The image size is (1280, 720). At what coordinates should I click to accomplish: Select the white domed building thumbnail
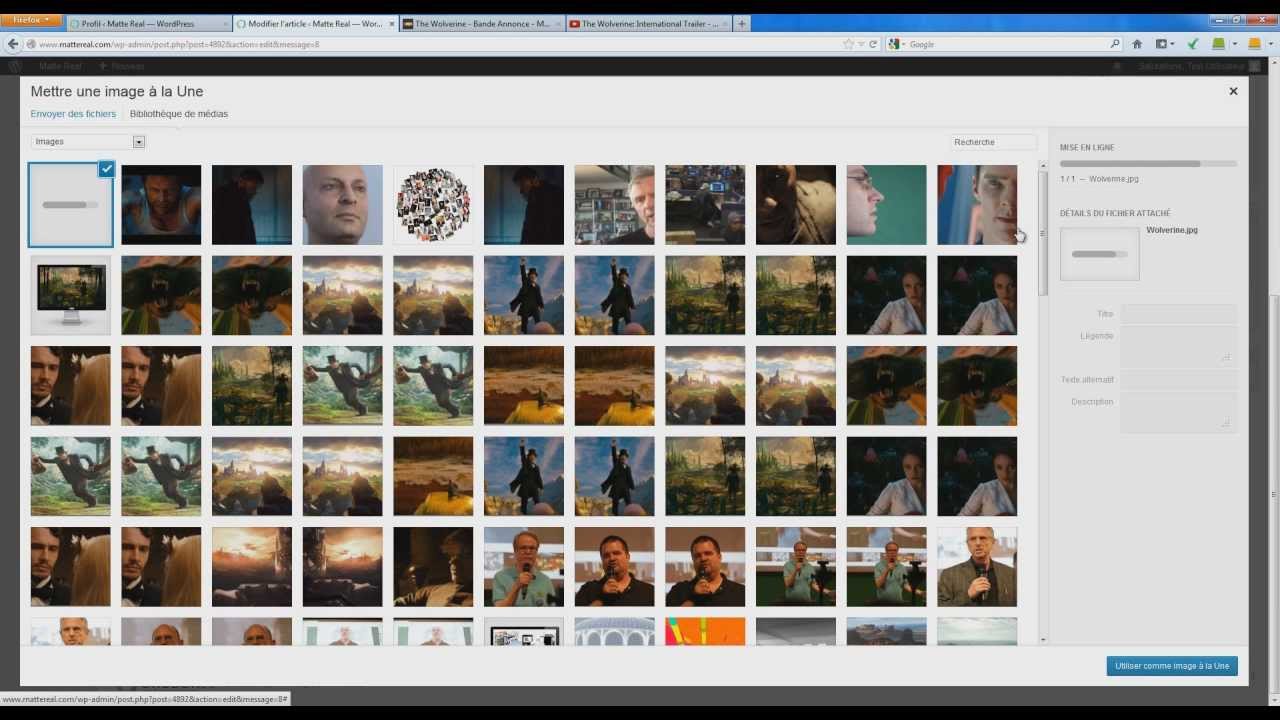(x=614, y=632)
